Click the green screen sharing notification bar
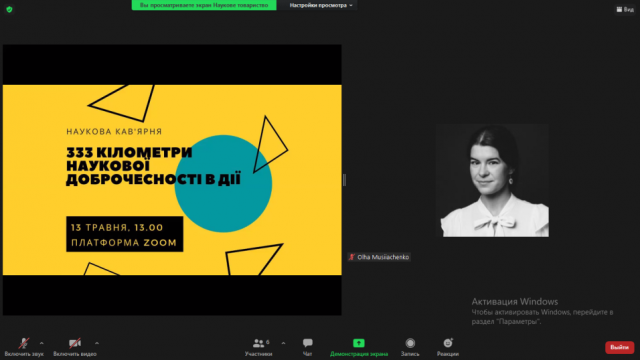This screenshot has width=640, height=360. (204, 5)
